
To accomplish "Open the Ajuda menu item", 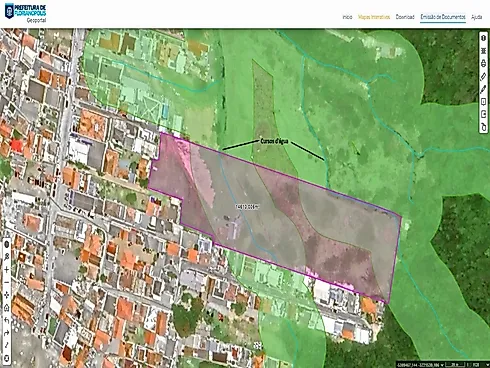I will coord(477,17).
